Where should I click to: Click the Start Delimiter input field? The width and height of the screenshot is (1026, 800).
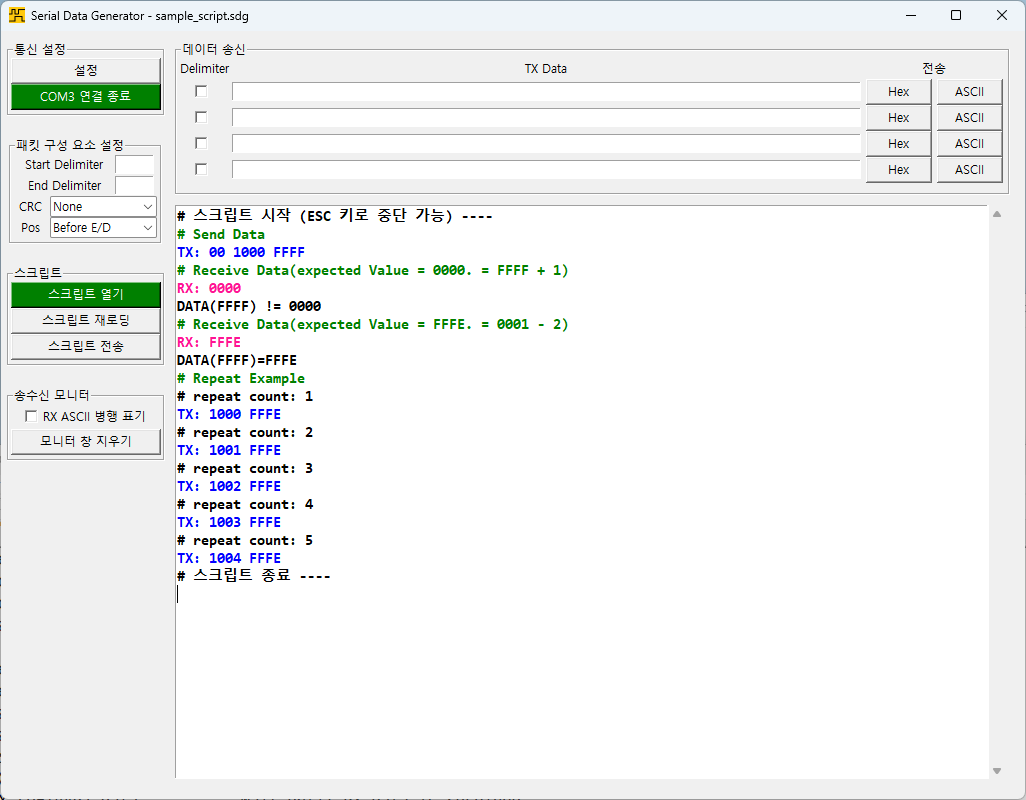click(134, 165)
